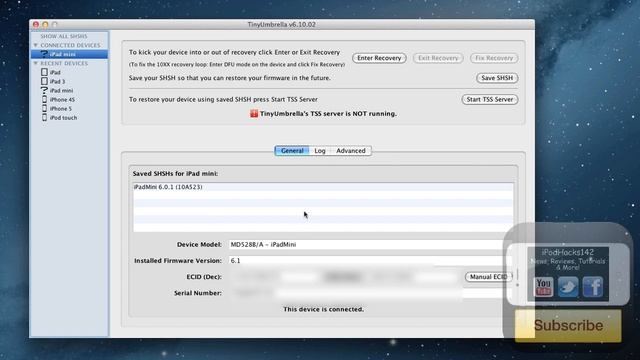The width and height of the screenshot is (640, 360).
Task: Collapse the Connected Devices section
Action: click(36, 45)
